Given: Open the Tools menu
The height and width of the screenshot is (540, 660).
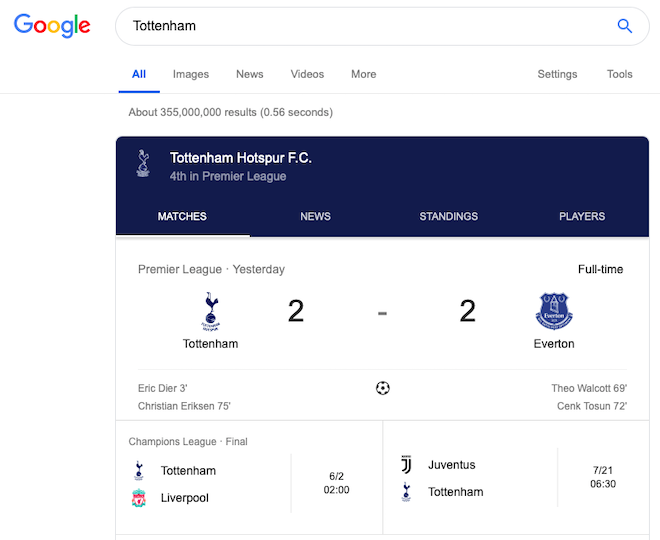Looking at the screenshot, I should 619,74.
